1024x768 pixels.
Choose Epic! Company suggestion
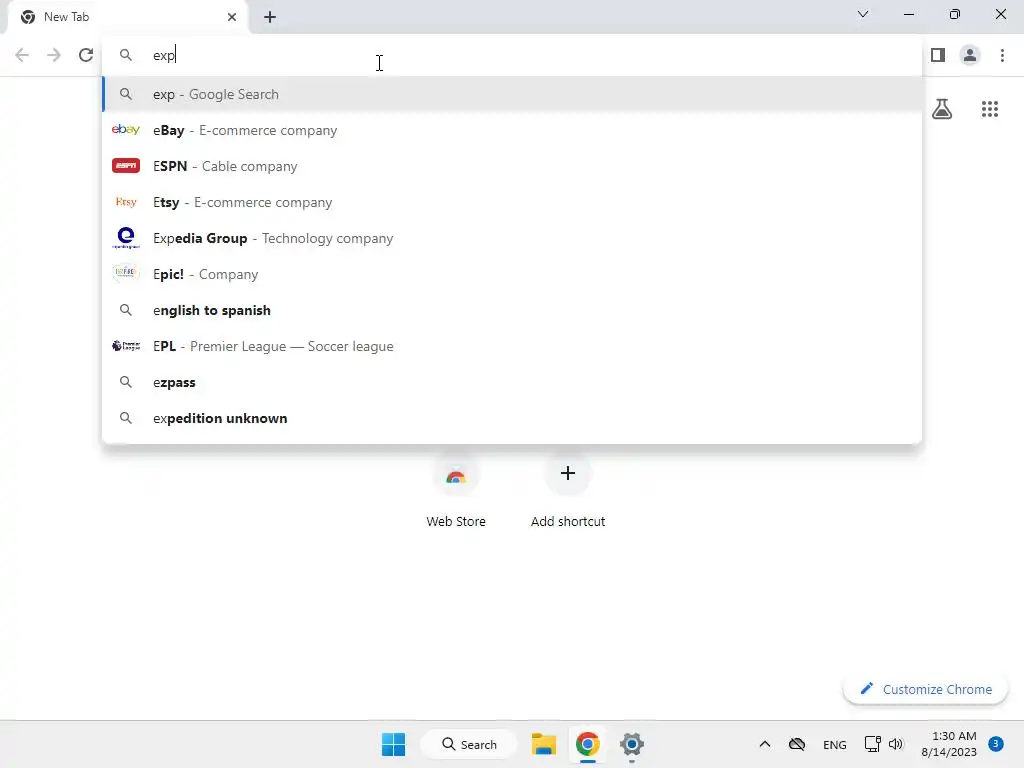(x=513, y=274)
